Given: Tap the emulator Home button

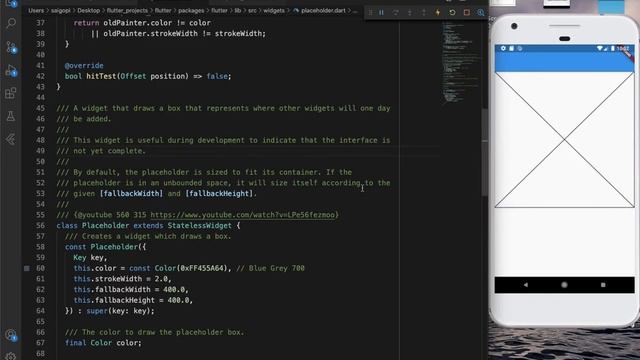Looking at the screenshot, I should [564, 285].
